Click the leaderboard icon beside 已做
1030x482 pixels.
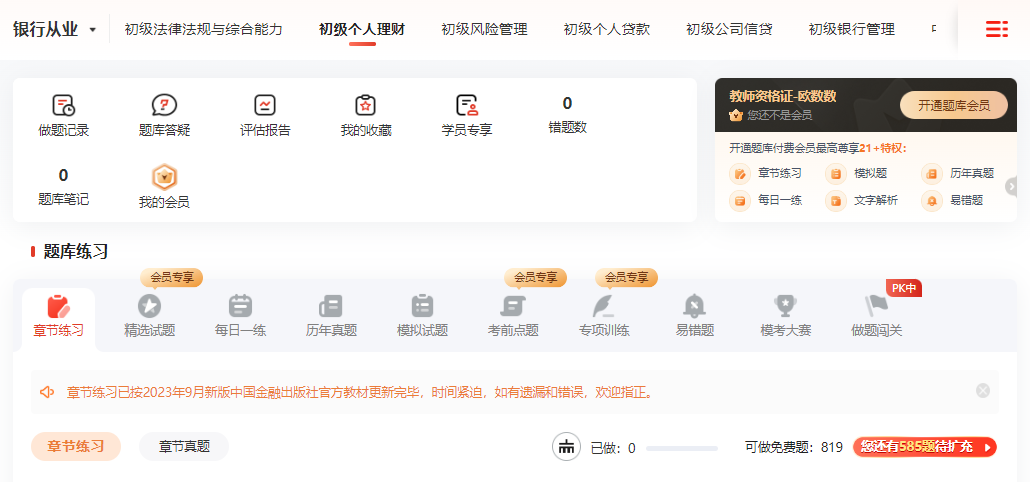click(x=567, y=447)
